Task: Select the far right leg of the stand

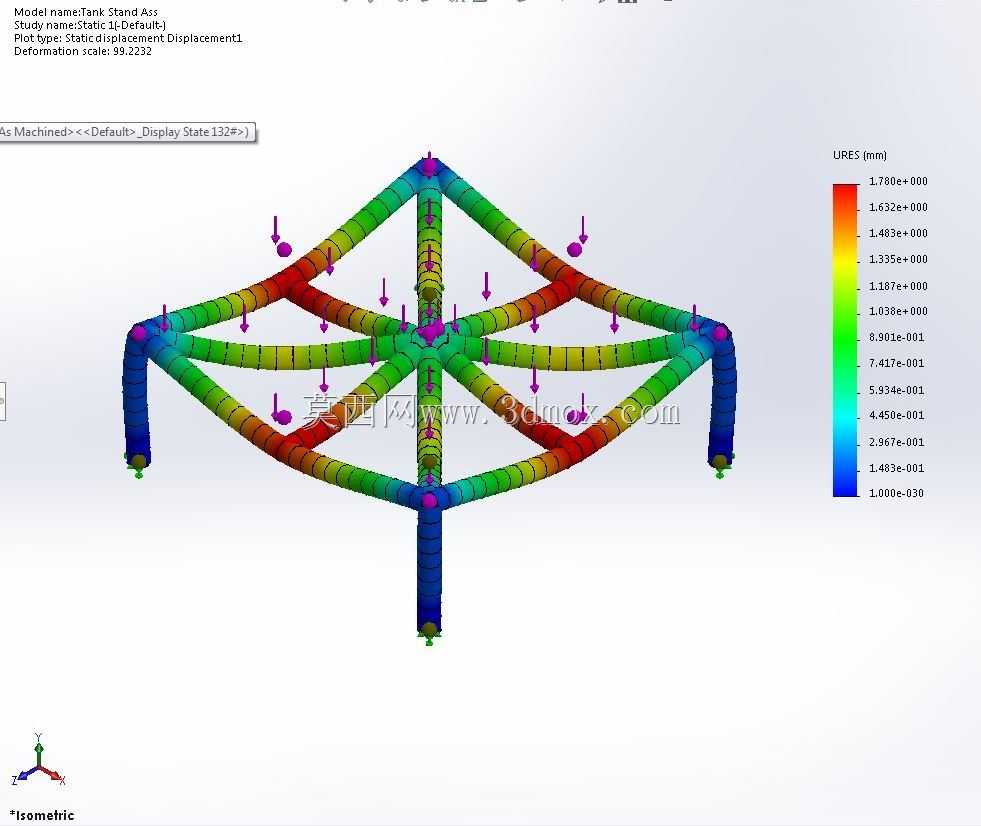Action: [x=723, y=400]
